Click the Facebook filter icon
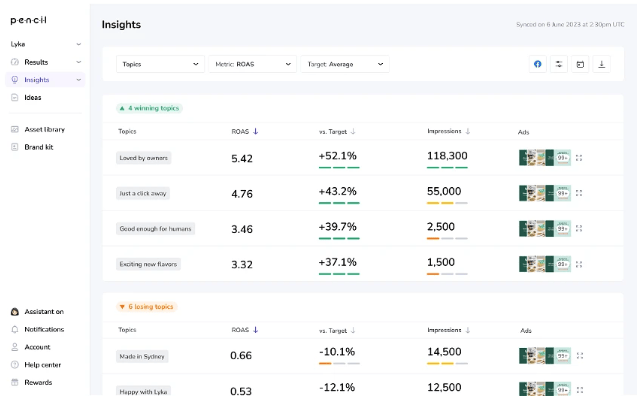Screen dimensions: 637x397 tap(537, 64)
